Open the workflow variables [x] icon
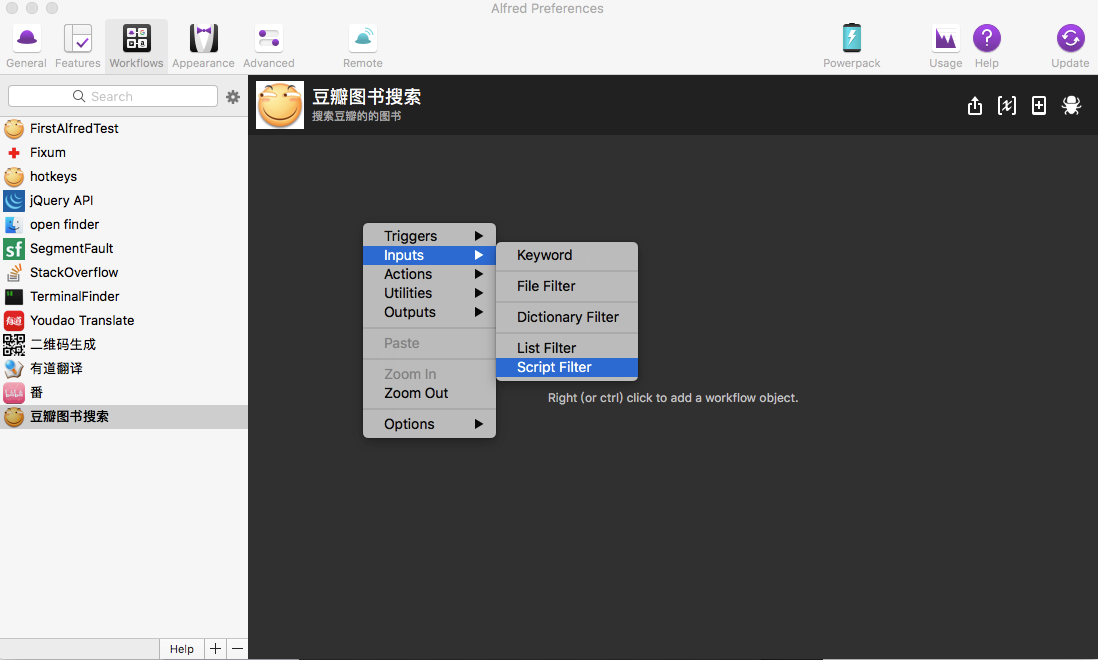The height and width of the screenshot is (660, 1098). 1007,106
